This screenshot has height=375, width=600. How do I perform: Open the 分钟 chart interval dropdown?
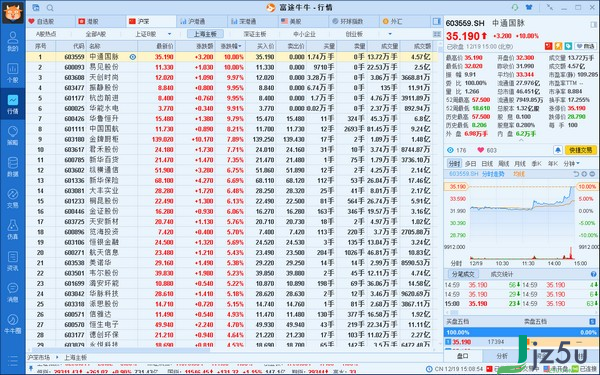point(571,164)
